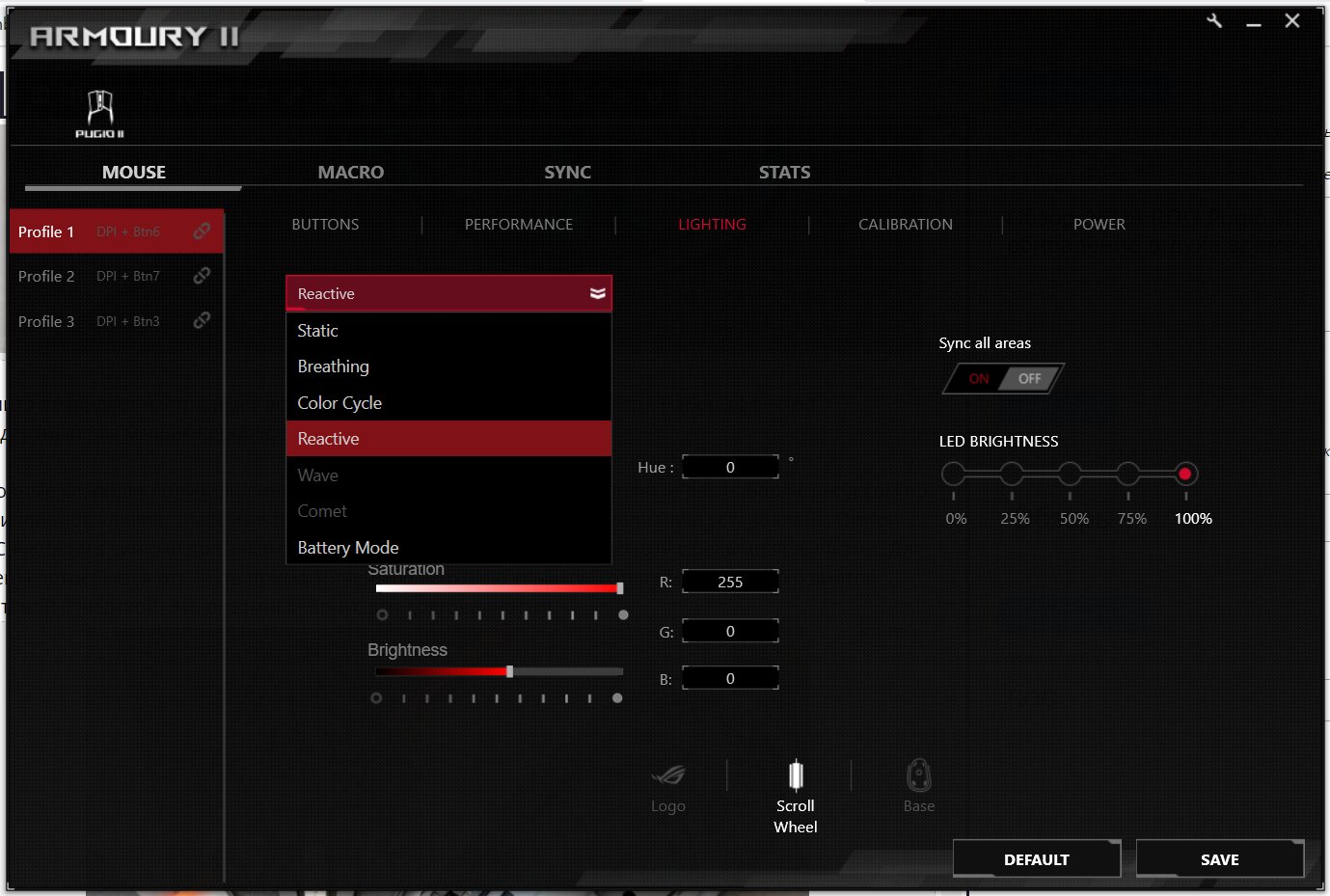Click the G color value field
Viewport: 1330px width, 896px height.
pyautogui.click(x=730, y=631)
